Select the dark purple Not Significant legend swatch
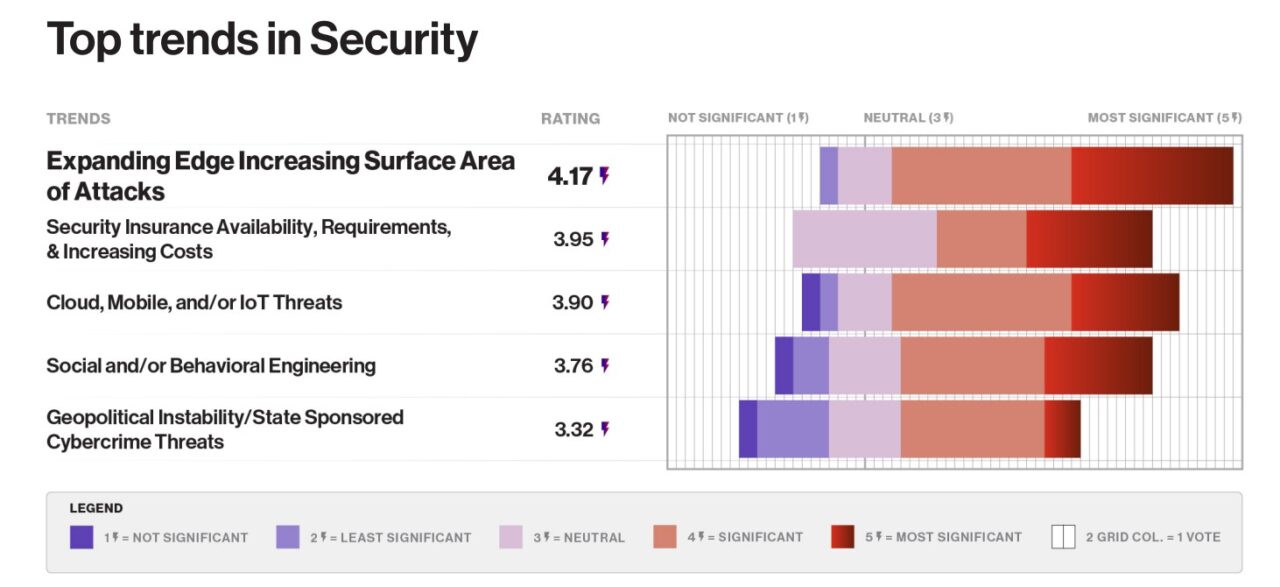The width and height of the screenshot is (1280, 587). [x=81, y=537]
